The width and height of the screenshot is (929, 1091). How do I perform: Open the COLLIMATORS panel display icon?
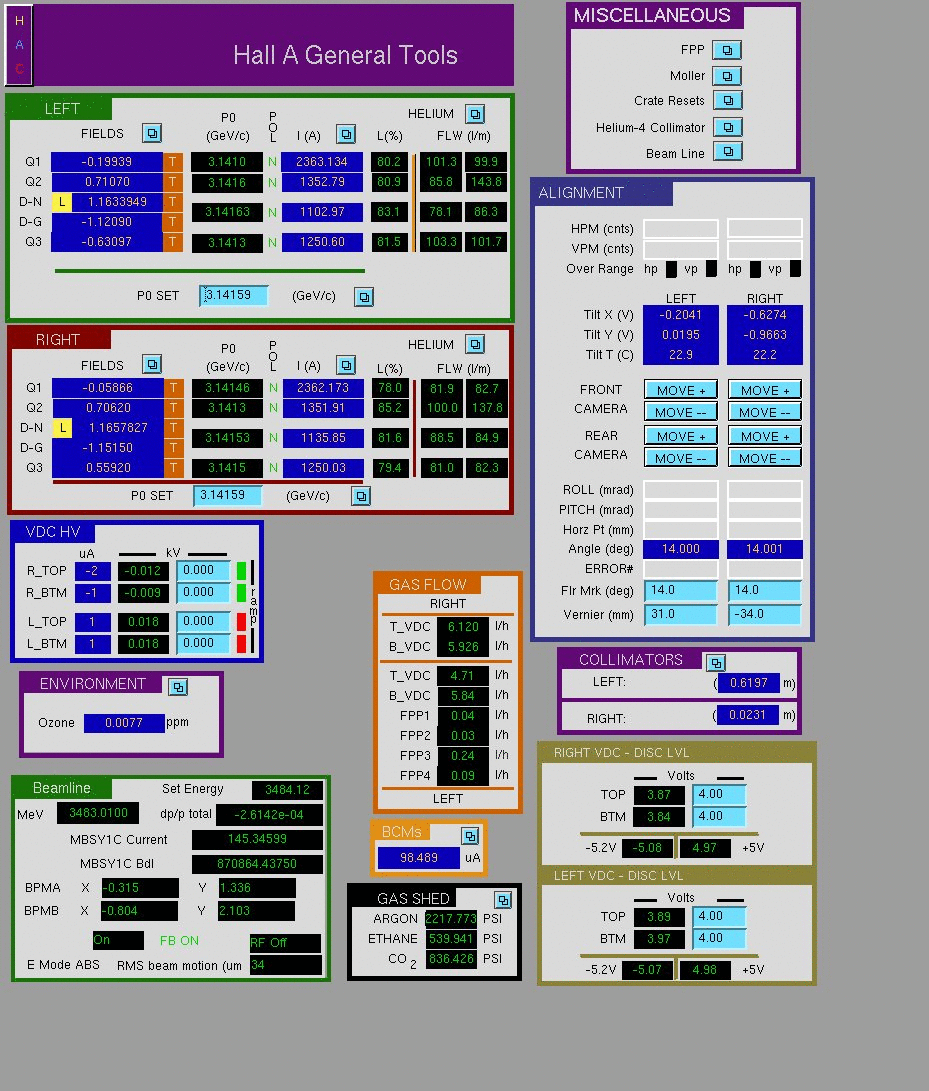tap(715, 662)
